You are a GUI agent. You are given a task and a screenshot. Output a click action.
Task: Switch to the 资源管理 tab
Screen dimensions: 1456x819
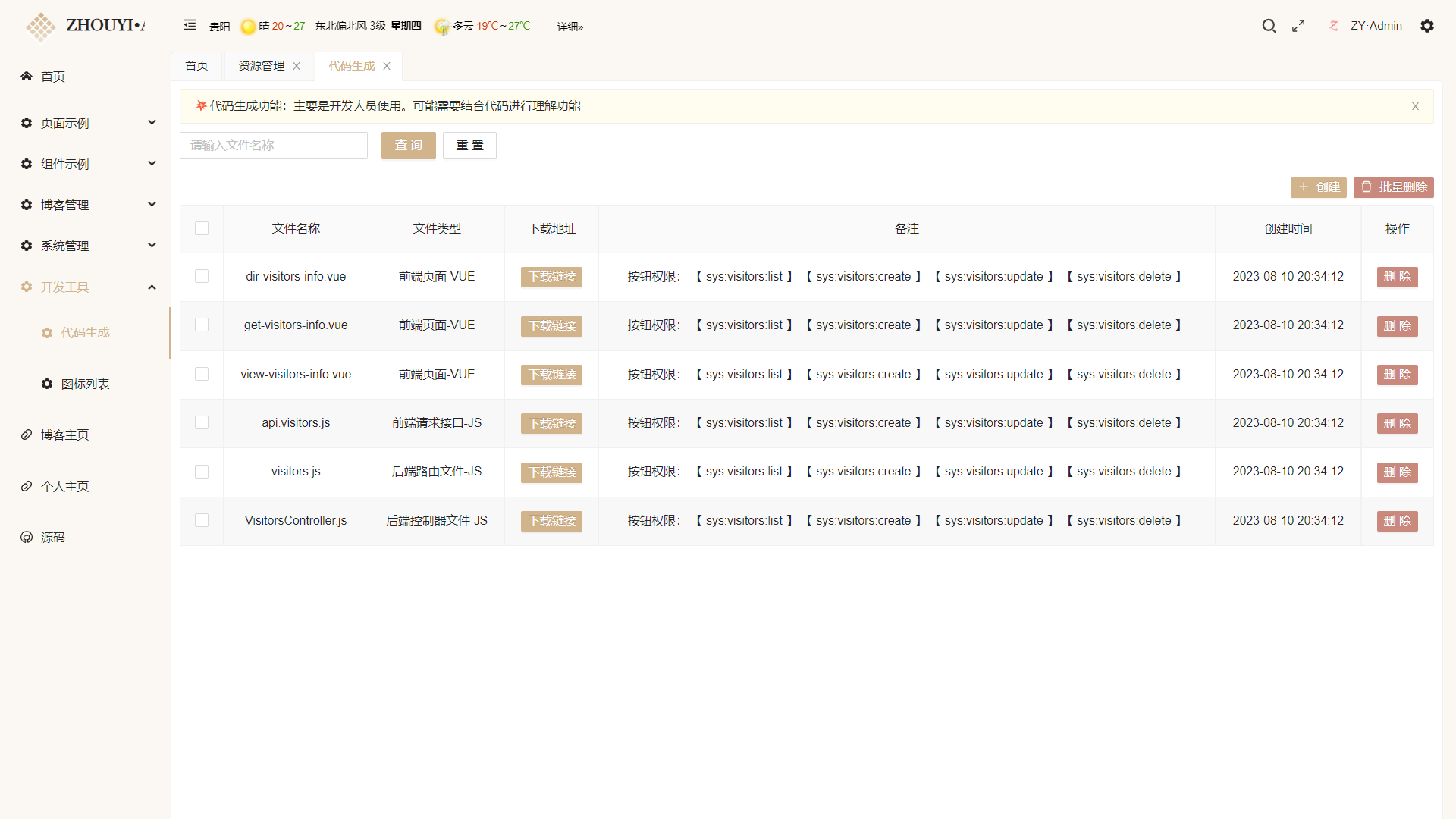click(x=262, y=66)
